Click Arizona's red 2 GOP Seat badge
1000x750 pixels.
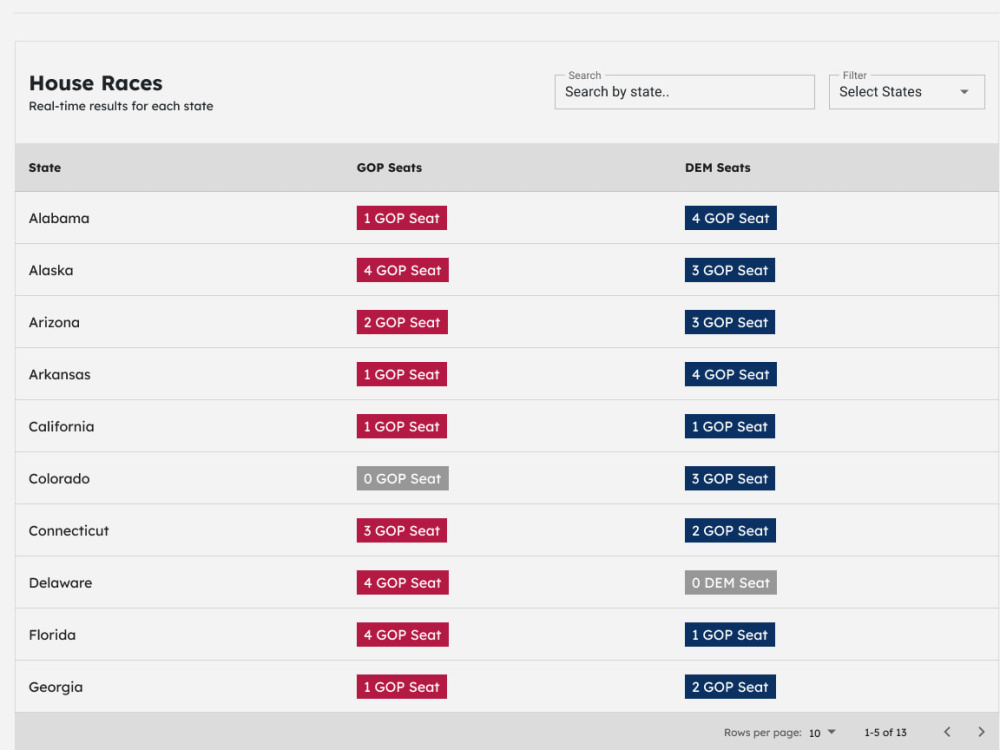(402, 323)
